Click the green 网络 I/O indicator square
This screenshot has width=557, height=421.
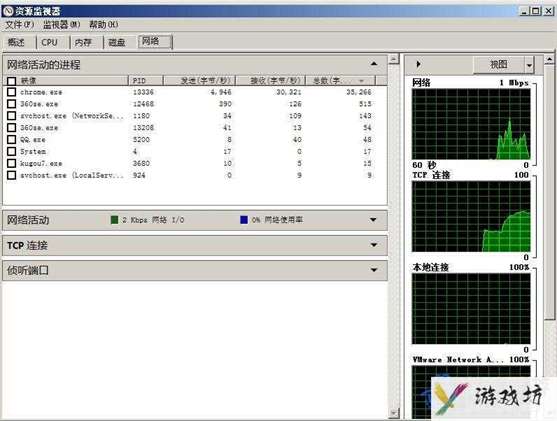pos(114,220)
